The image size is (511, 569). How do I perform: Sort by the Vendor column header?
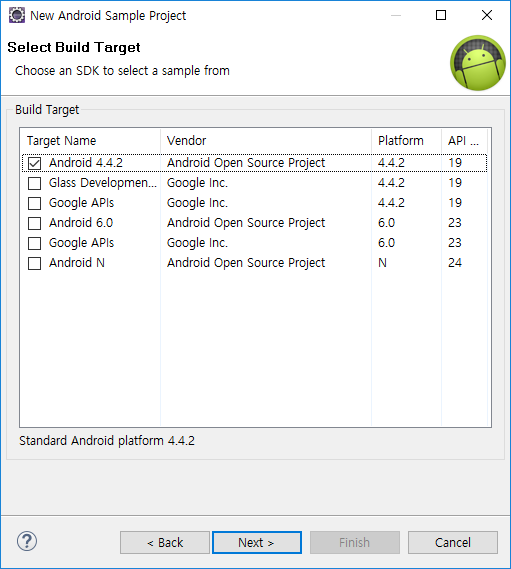(x=266, y=140)
